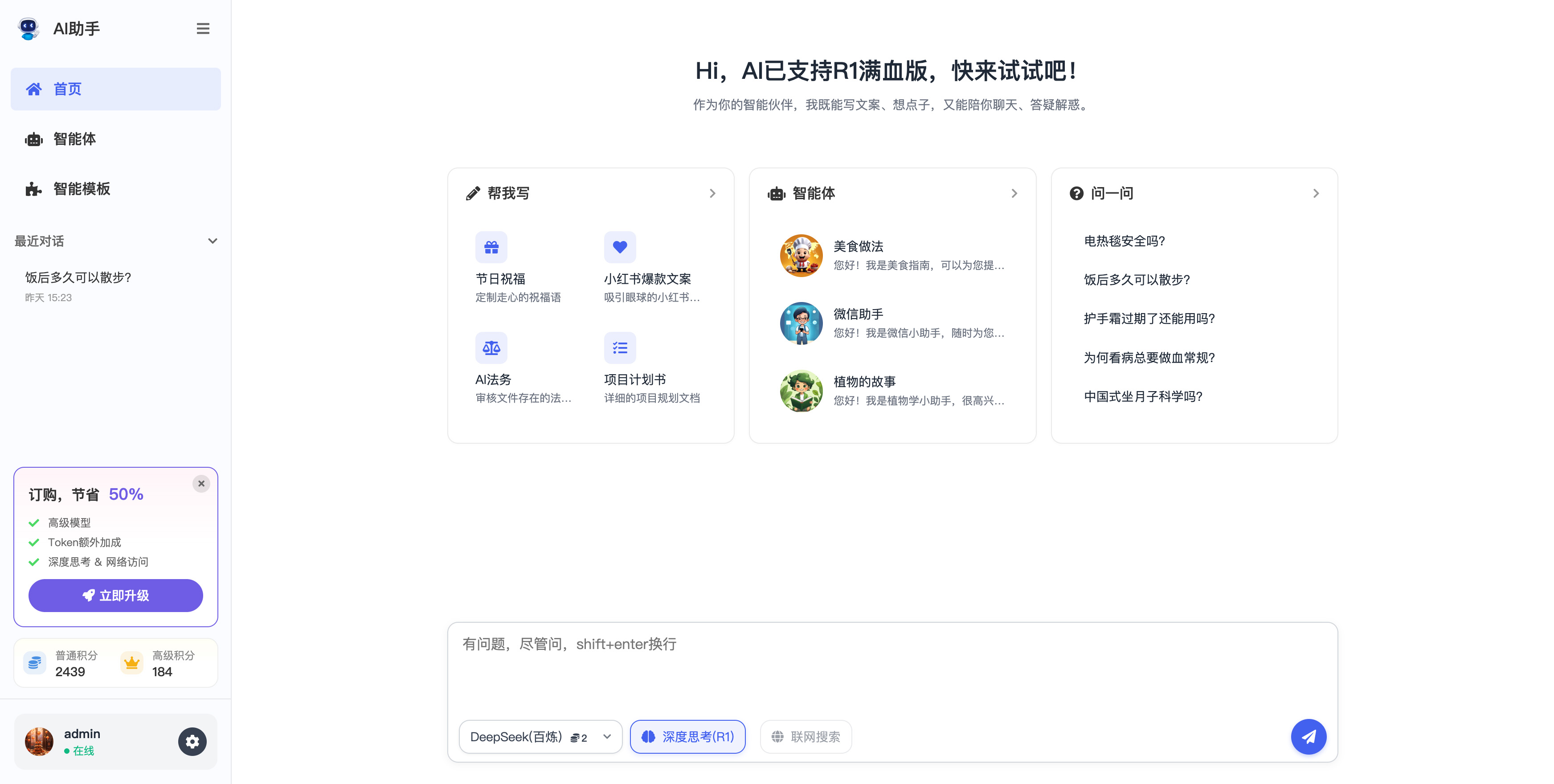Viewport: 1554px width, 784px height.
Task: Open settings gear beside admin
Action: (x=192, y=741)
